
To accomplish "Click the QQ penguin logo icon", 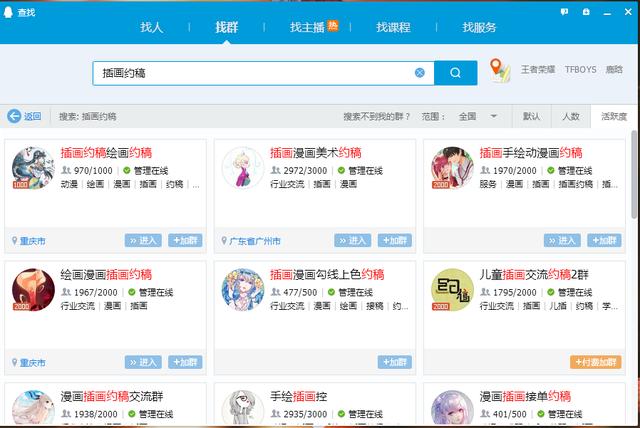I will point(8,12).
